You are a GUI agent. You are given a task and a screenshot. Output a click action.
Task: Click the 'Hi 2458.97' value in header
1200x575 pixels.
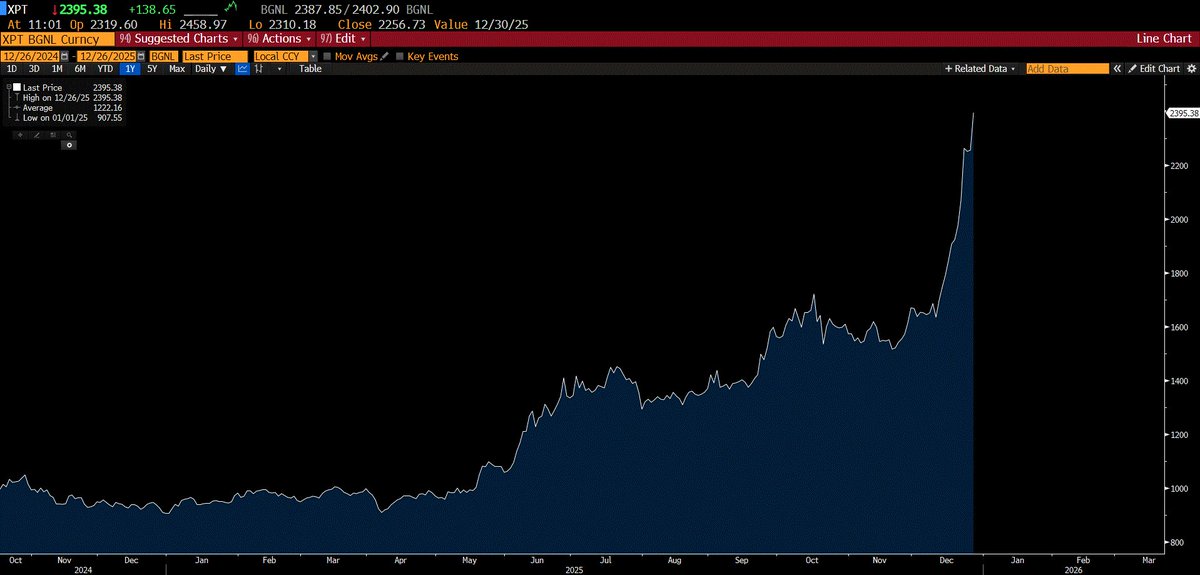point(193,23)
